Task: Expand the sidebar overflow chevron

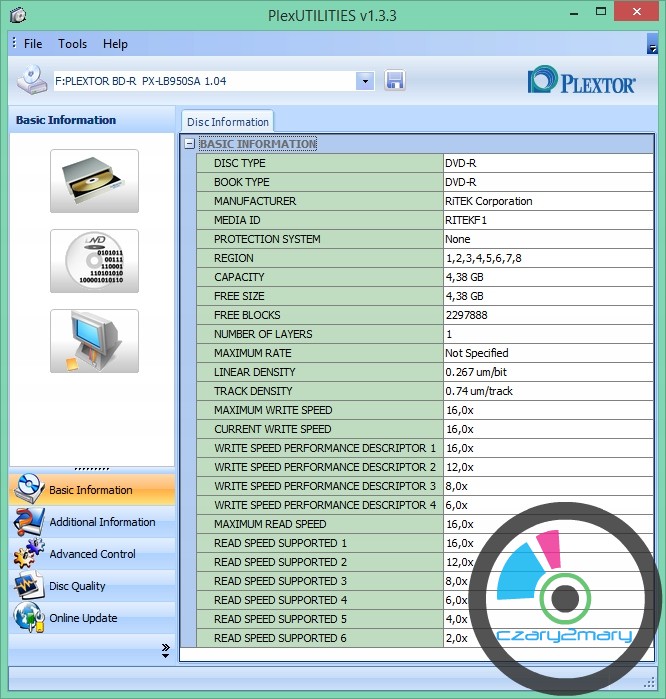Action: pos(165,650)
